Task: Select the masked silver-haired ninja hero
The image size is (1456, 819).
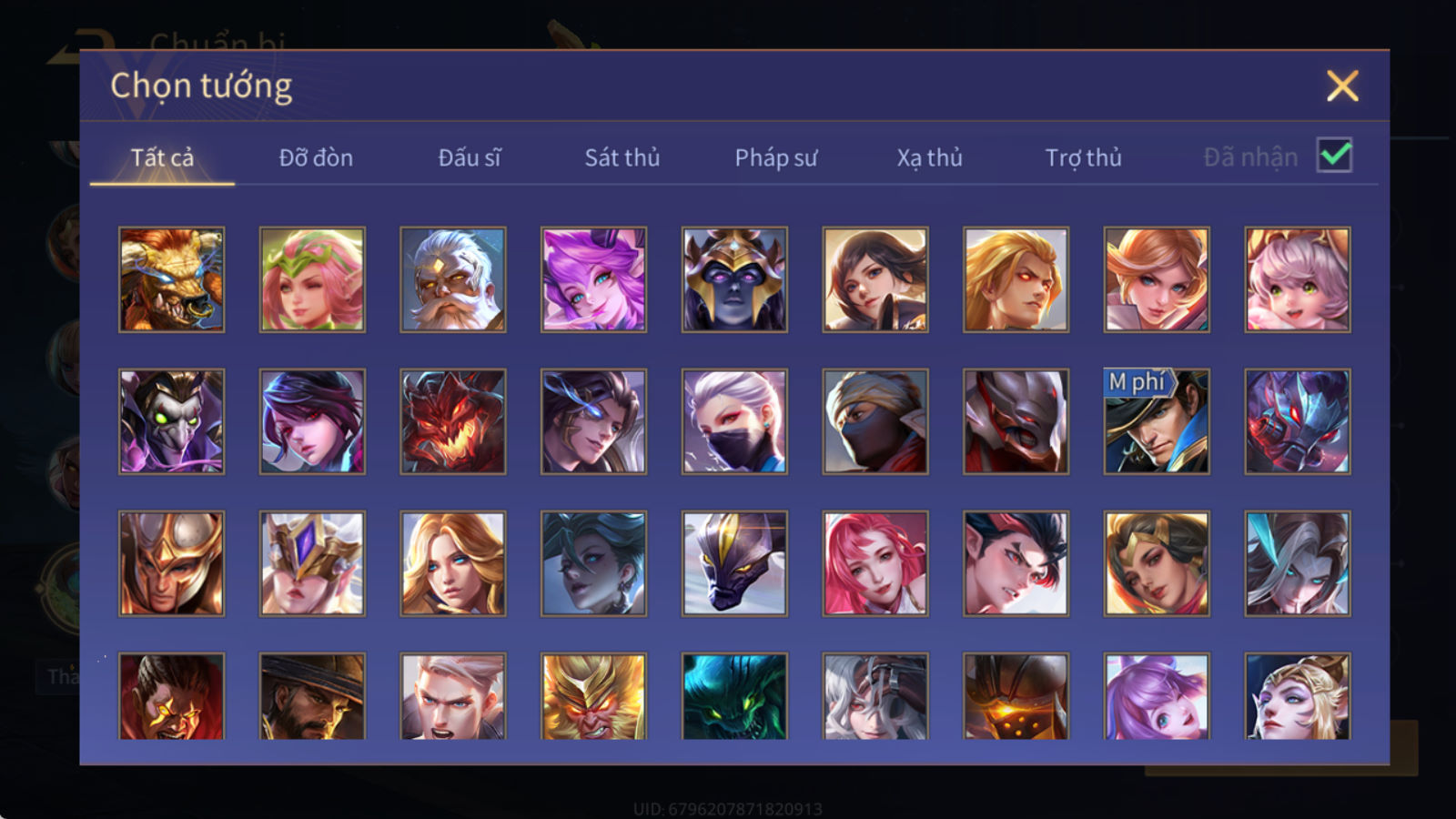Action: (734, 421)
